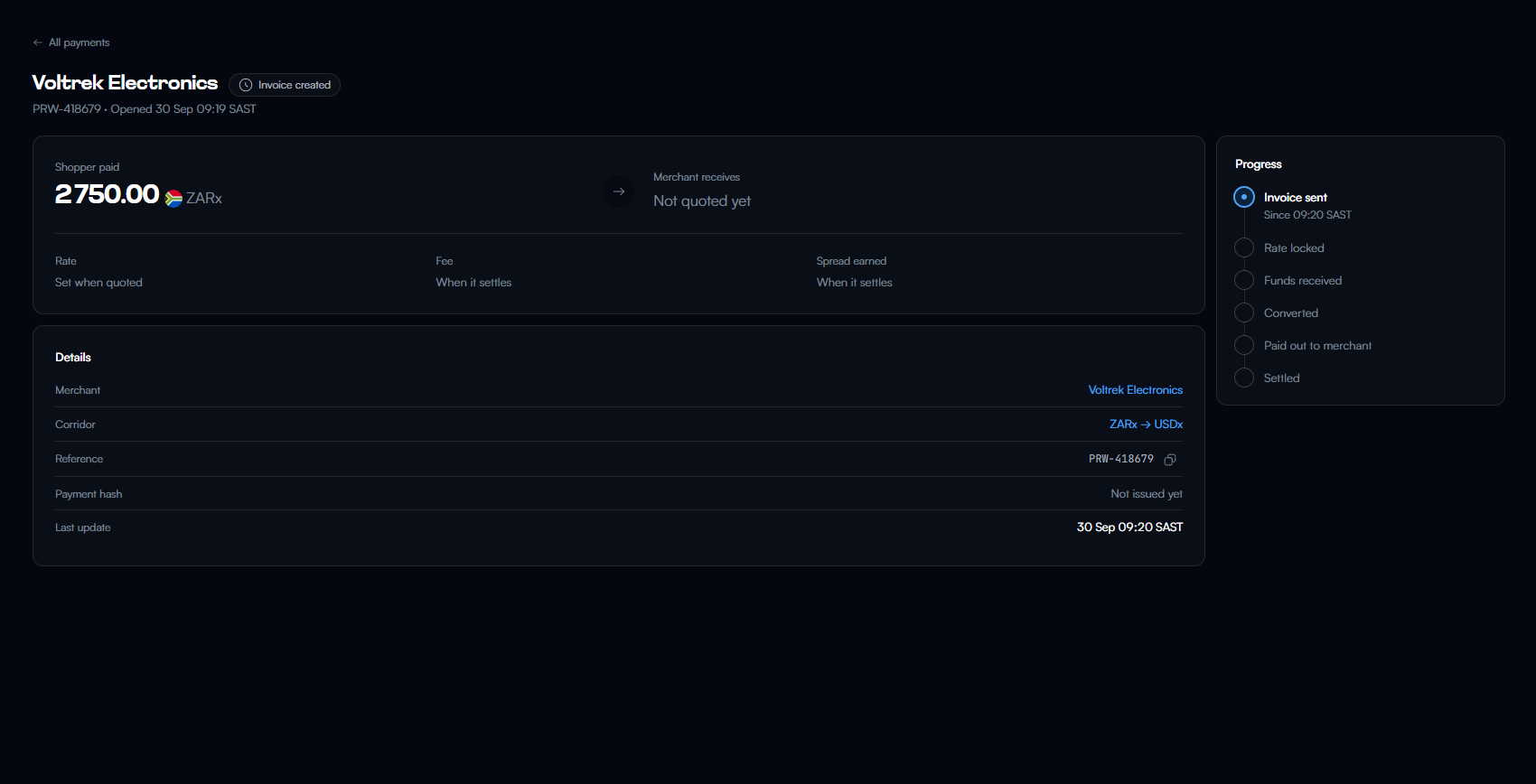Click the PRW-418679 reference value in Details
This screenshot has height=784, width=1536.
tap(1121, 459)
